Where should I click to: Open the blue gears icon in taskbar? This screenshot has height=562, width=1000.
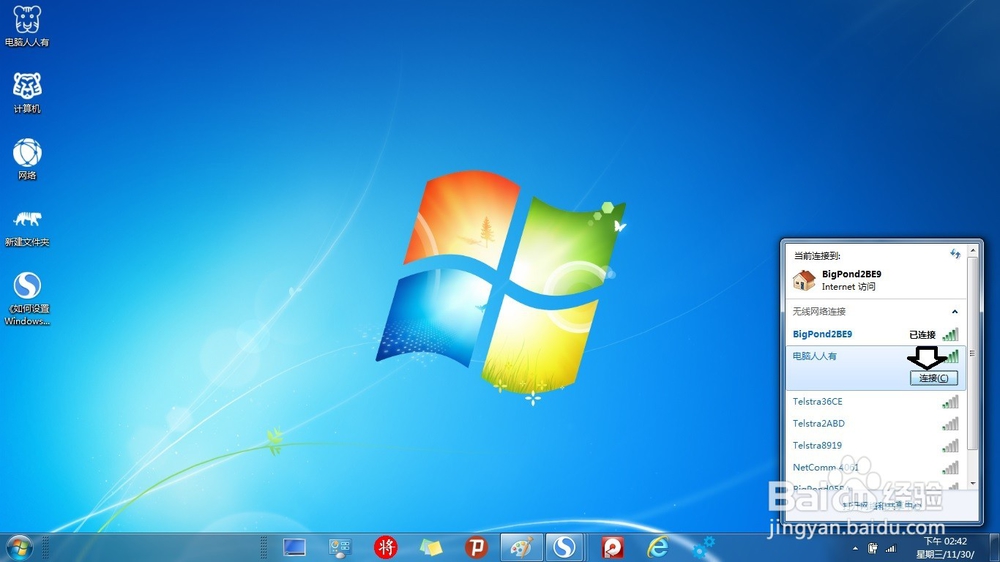pyautogui.click(x=703, y=547)
